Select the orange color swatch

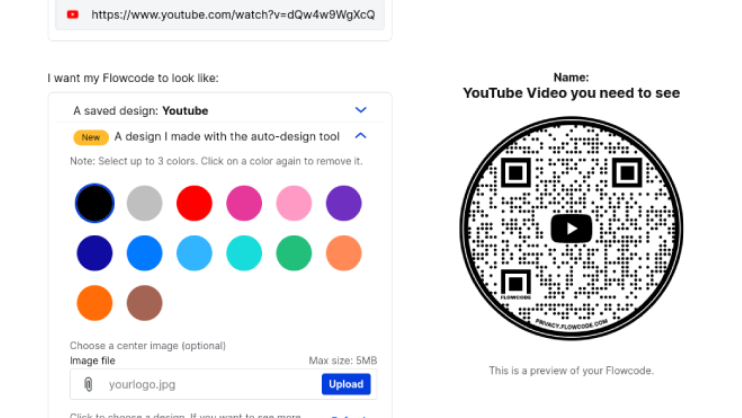coord(95,303)
